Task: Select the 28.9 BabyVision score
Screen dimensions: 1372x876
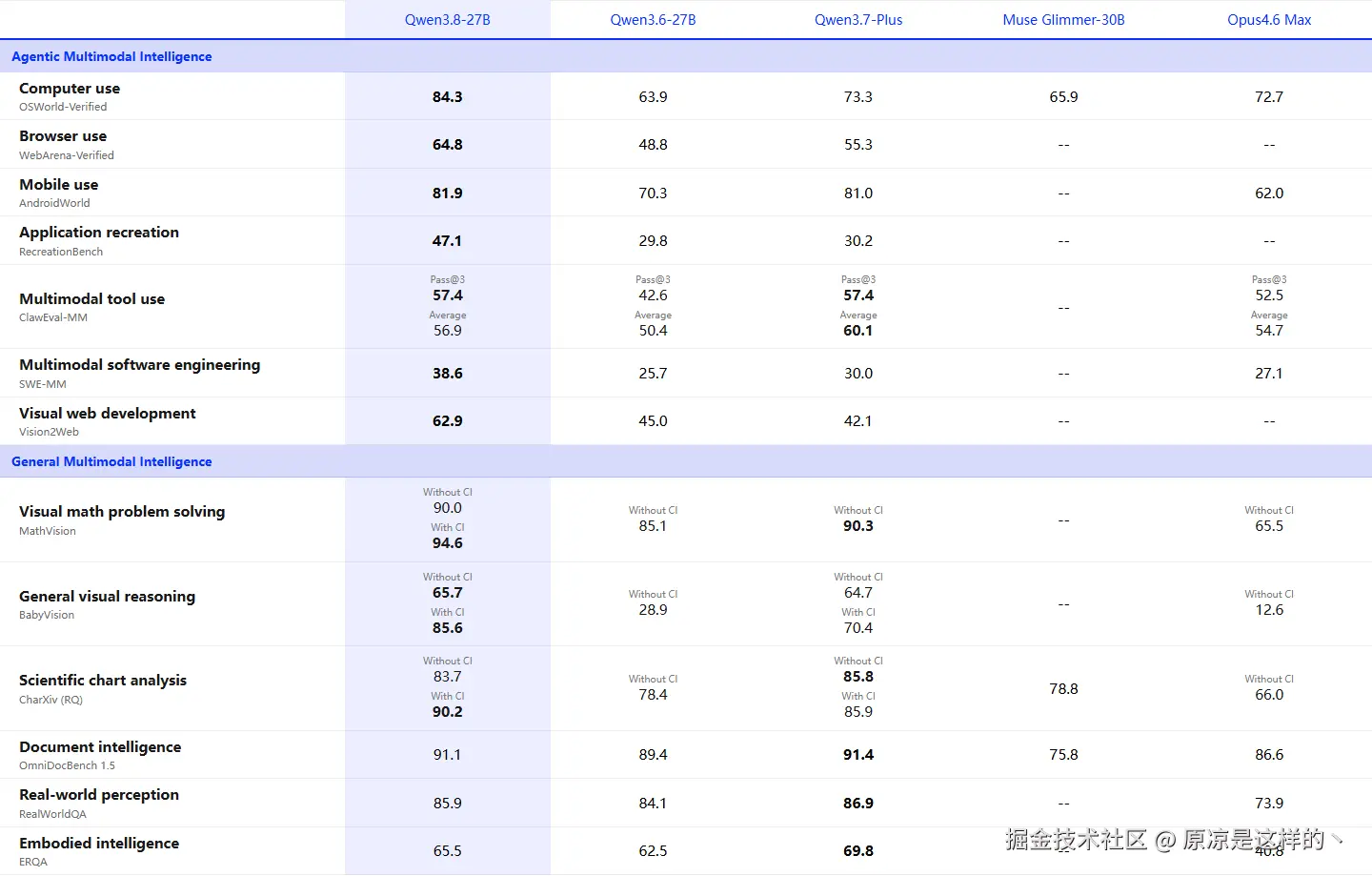Action: point(653,610)
